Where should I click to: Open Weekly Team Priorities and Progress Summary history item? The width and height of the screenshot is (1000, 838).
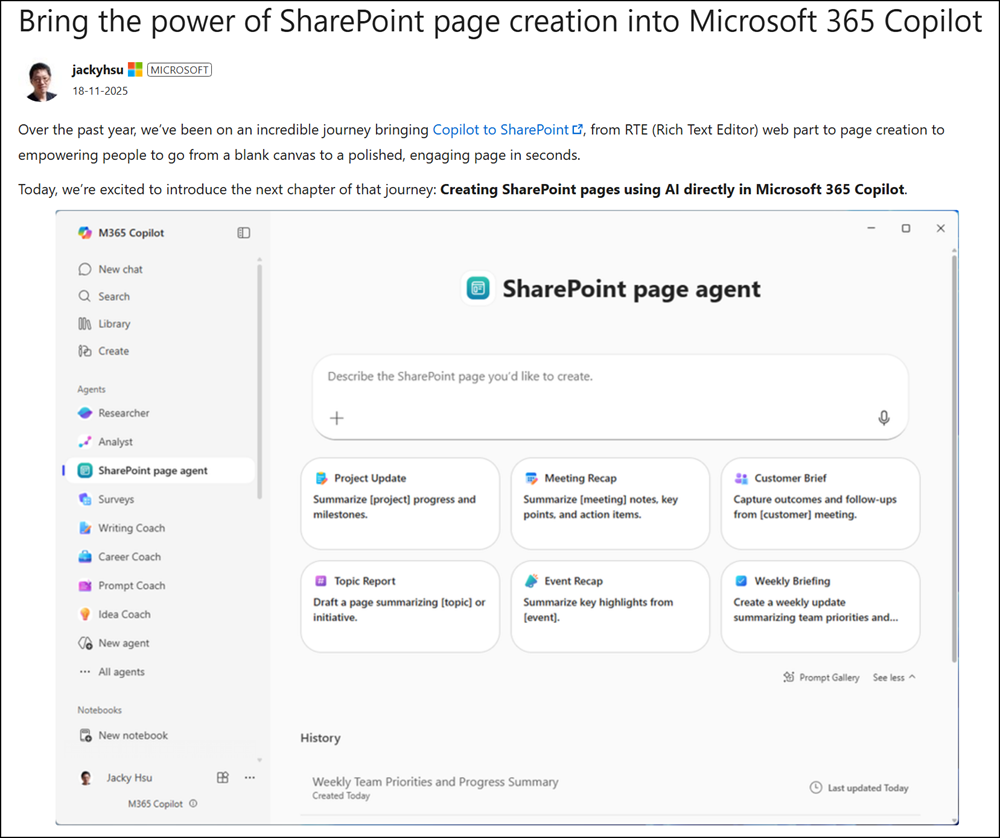pos(610,788)
